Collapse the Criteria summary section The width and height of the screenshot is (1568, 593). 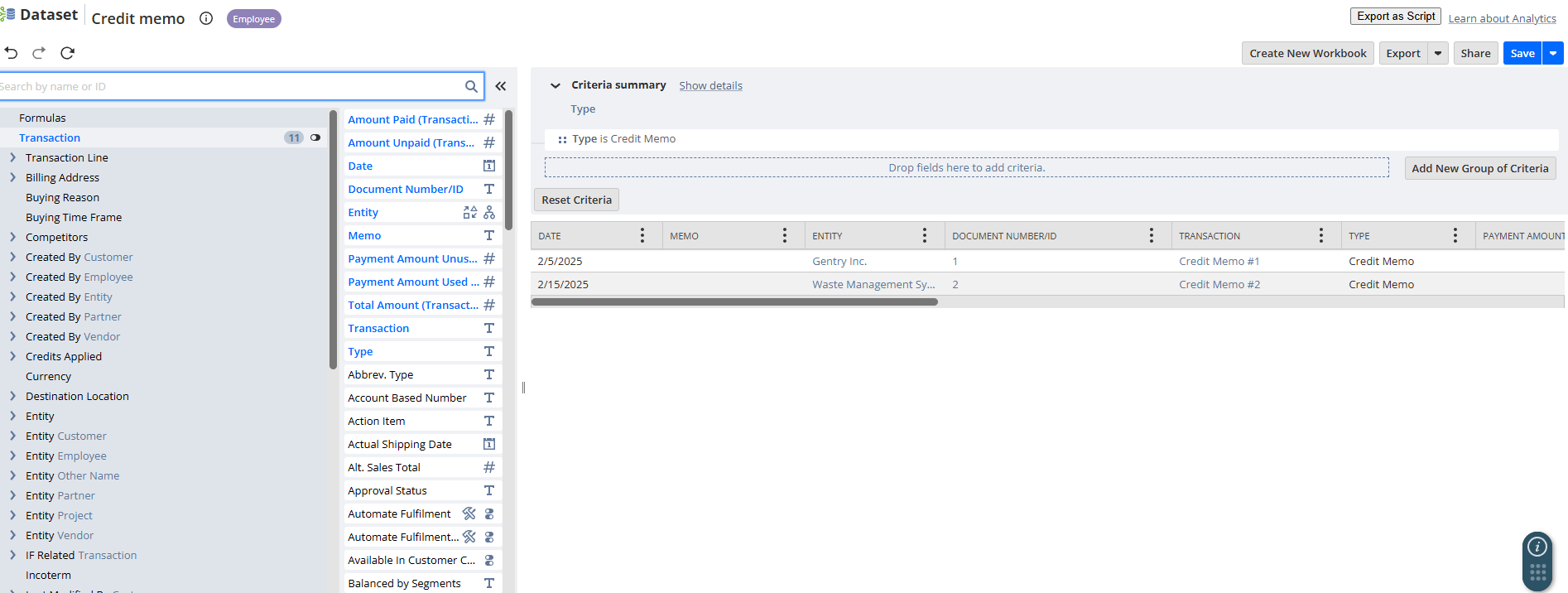pyautogui.click(x=556, y=85)
